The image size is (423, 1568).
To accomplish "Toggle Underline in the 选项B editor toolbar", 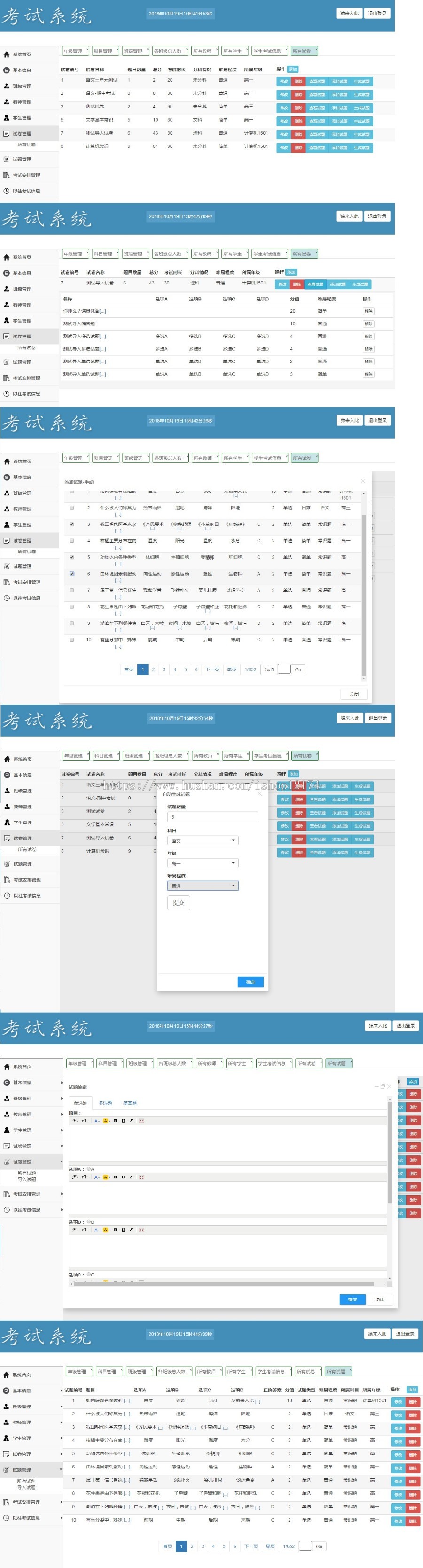I will pyautogui.click(x=123, y=1230).
